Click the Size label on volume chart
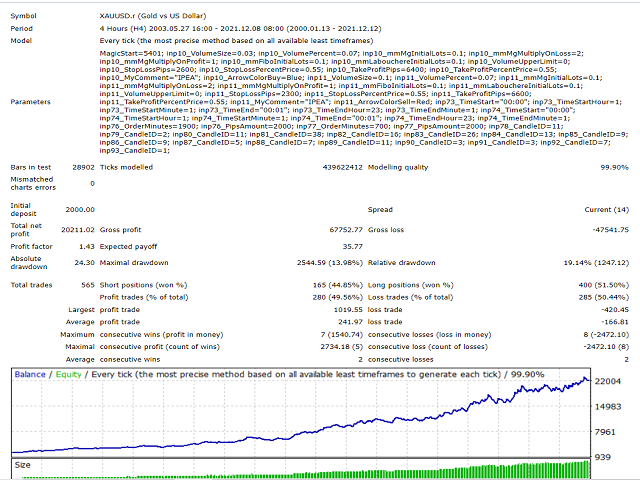The width and height of the screenshot is (640, 480). point(23,464)
